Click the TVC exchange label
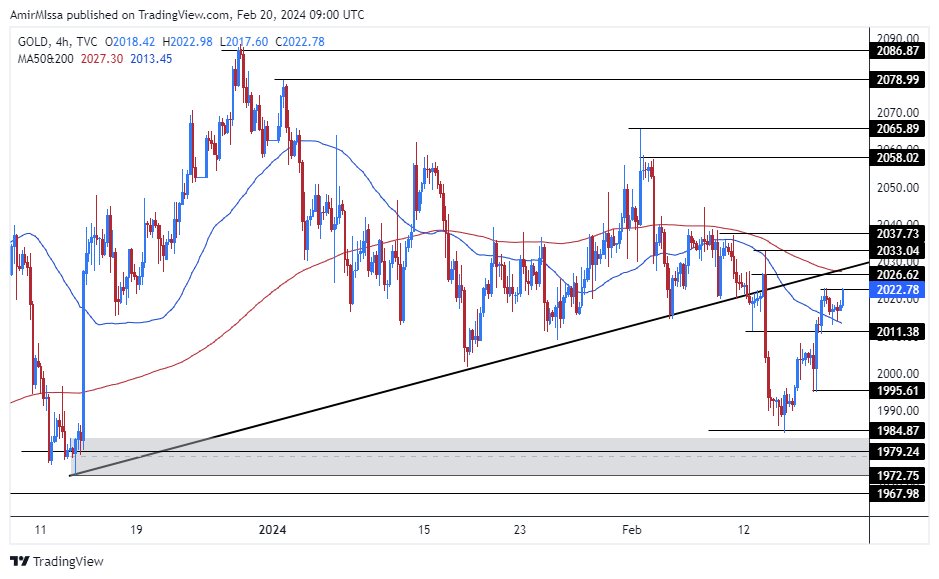Screen dimensions: 939x579 click(x=87, y=42)
